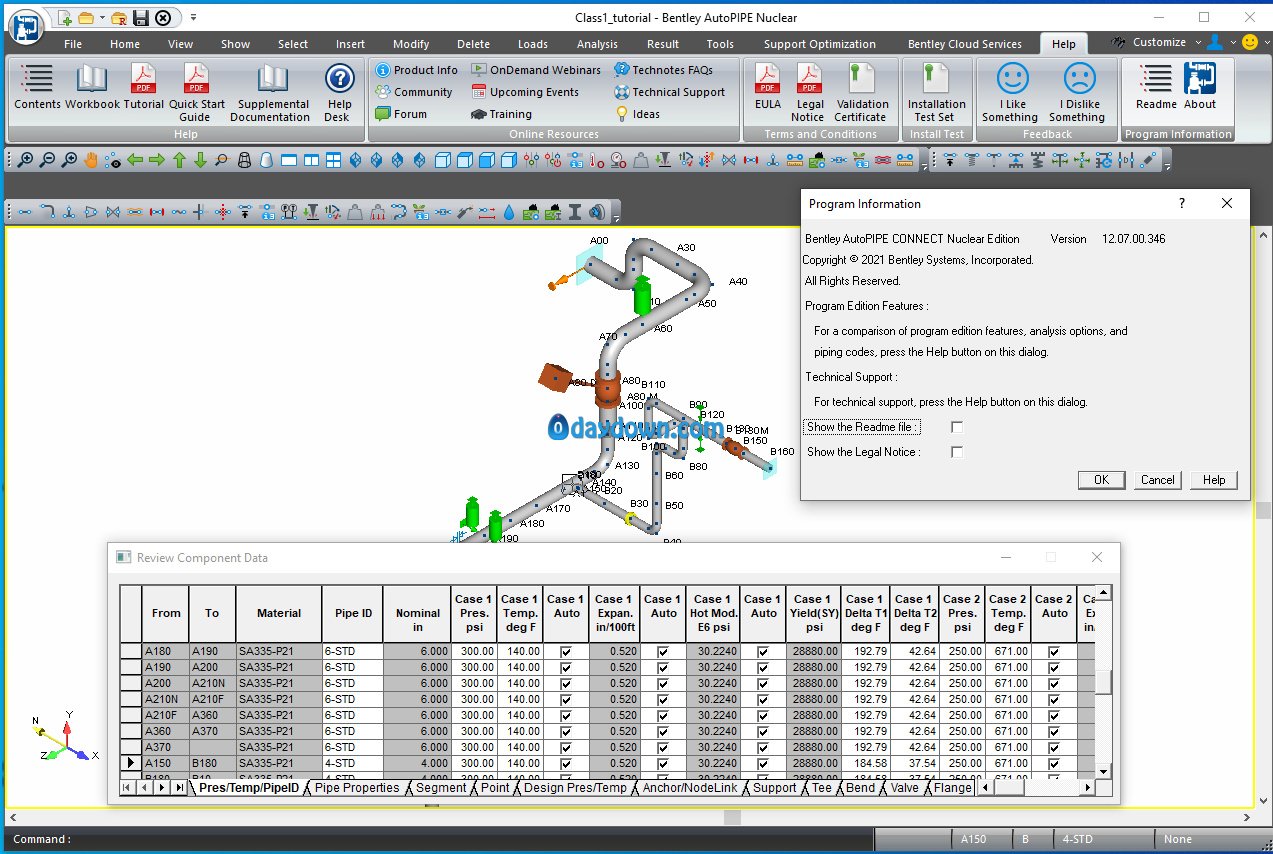Expand the user account dropdown
The image size is (1273, 854).
(1233, 43)
